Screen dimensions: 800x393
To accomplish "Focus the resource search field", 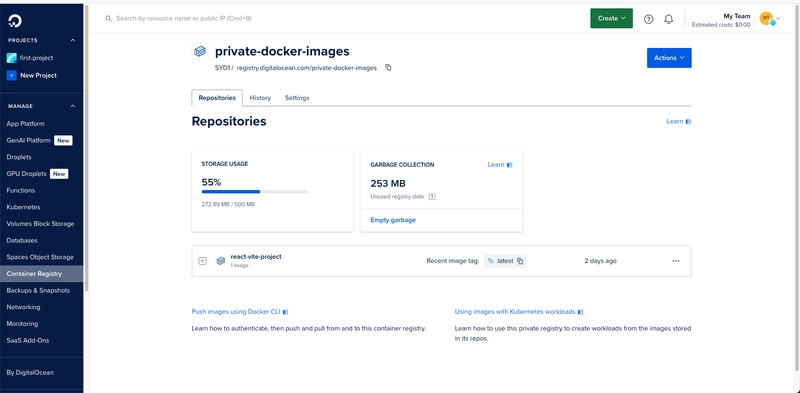I will (184, 18).
